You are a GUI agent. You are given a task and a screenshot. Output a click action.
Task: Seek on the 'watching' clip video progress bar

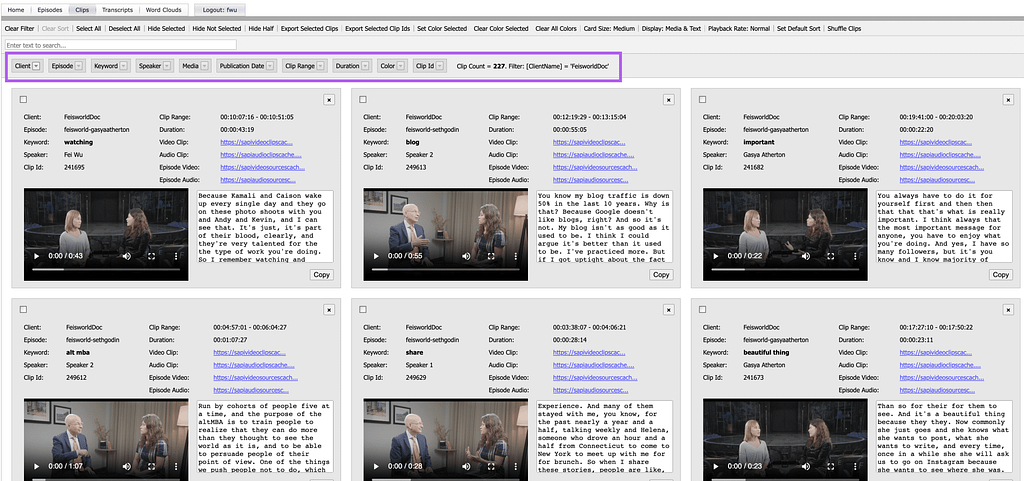100,270
